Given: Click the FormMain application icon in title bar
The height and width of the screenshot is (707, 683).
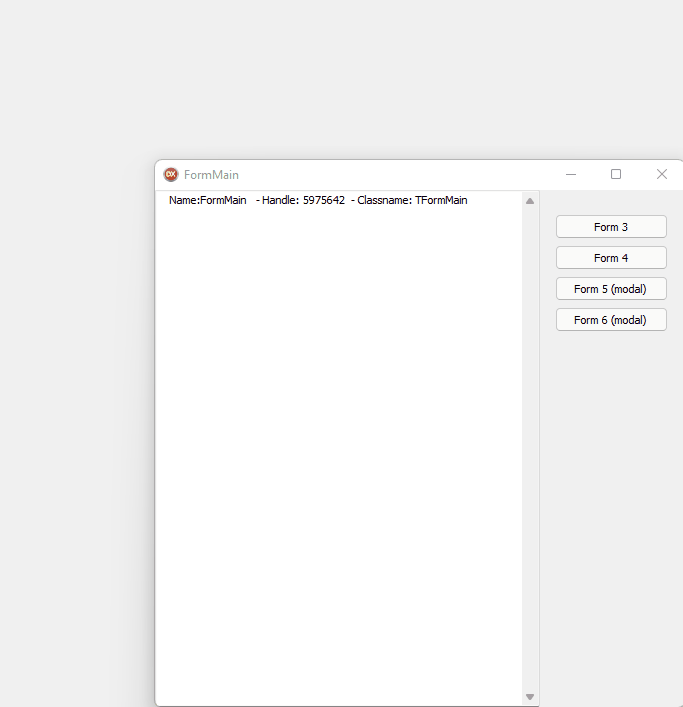Looking at the screenshot, I should tap(171, 174).
